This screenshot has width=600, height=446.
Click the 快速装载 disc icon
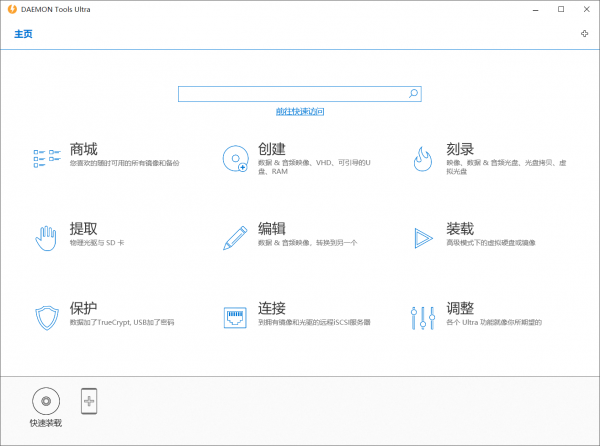(x=46, y=401)
